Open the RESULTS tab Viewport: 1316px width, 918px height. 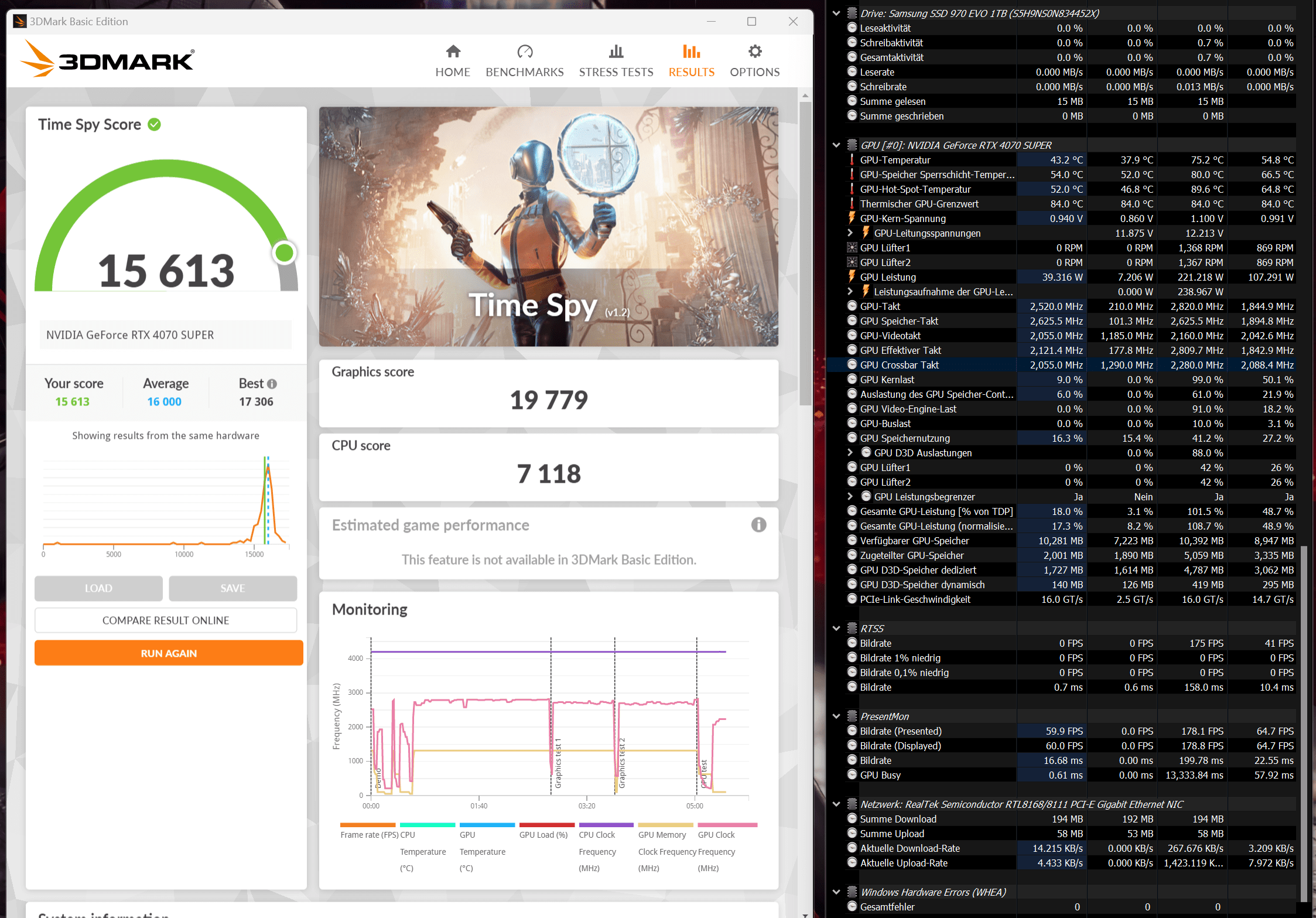click(692, 71)
